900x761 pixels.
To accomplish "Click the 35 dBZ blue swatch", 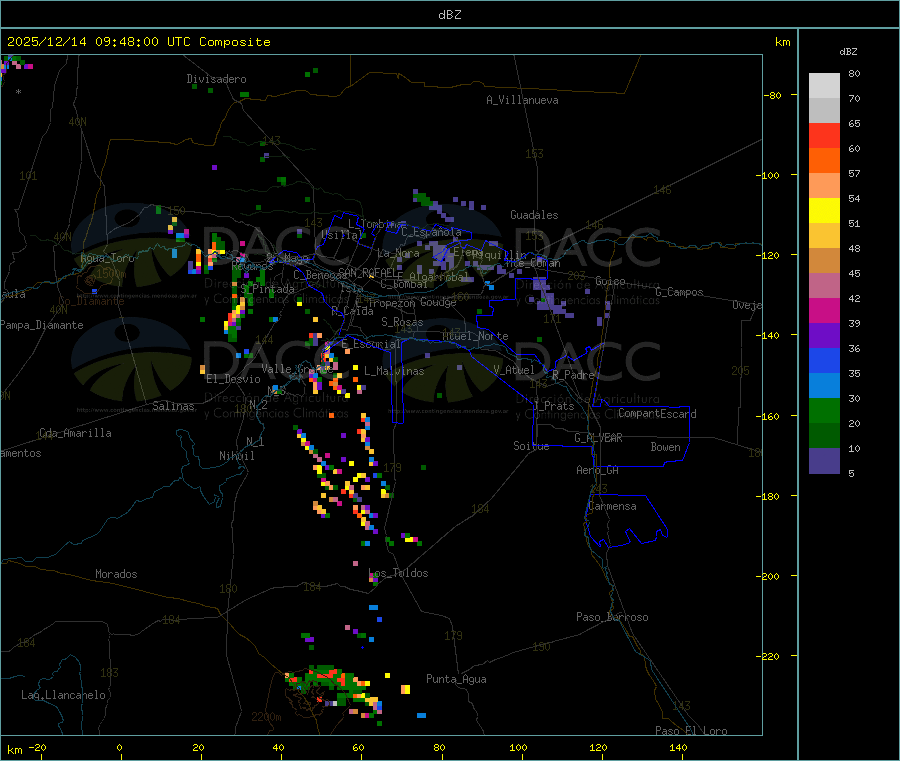I will (x=824, y=360).
